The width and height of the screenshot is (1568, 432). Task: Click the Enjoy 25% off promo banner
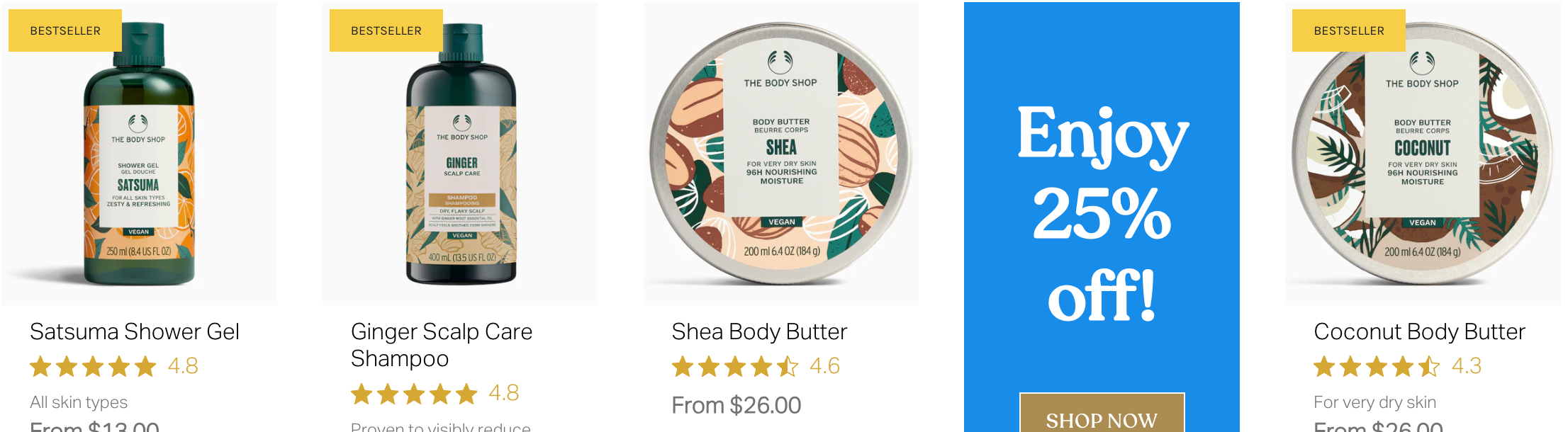click(x=1102, y=212)
